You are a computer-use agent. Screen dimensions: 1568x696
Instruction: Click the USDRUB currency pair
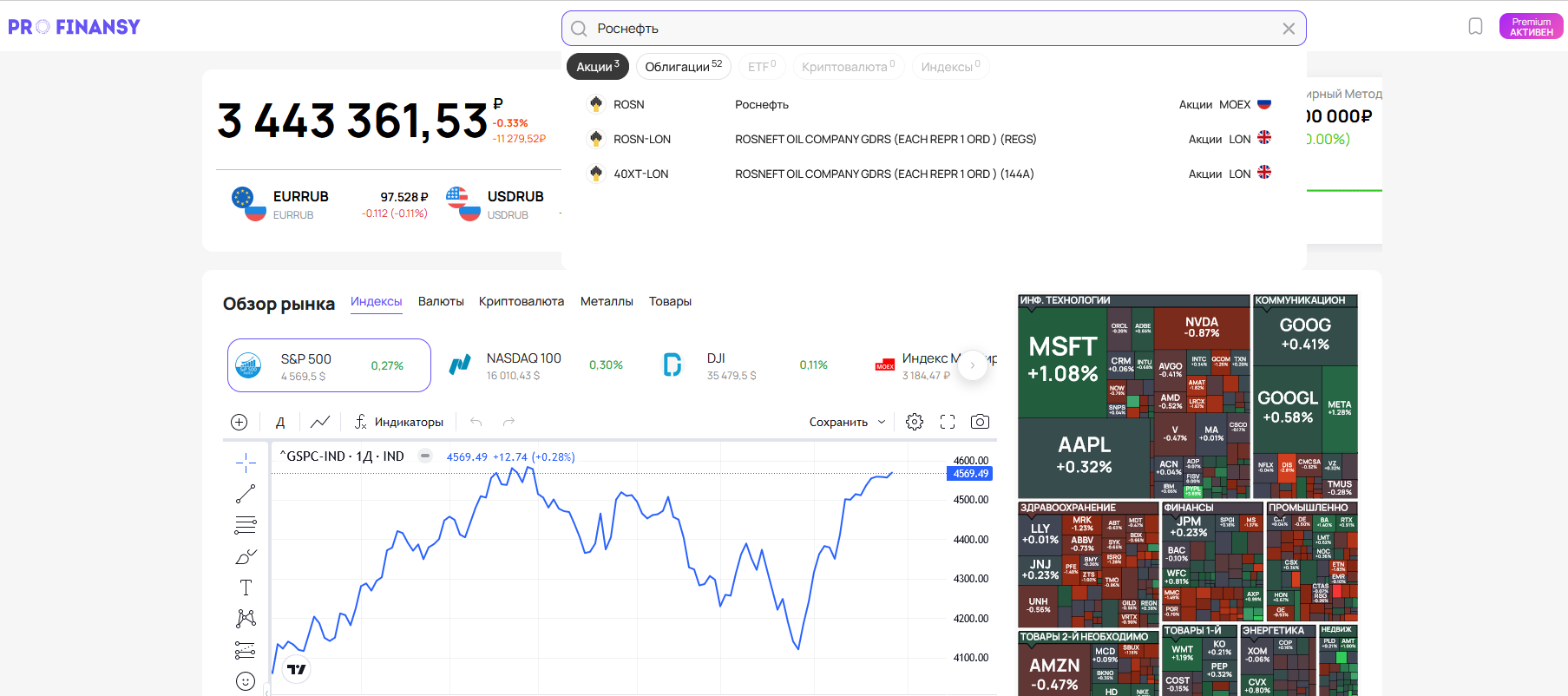(x=502, y=204)
